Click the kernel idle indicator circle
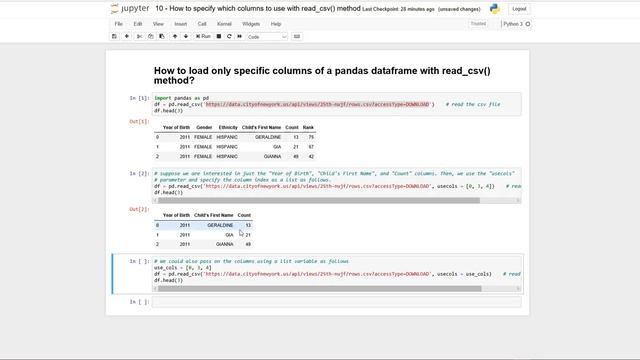The height and width of the screenshot is (360, 640). coord(528,24)
